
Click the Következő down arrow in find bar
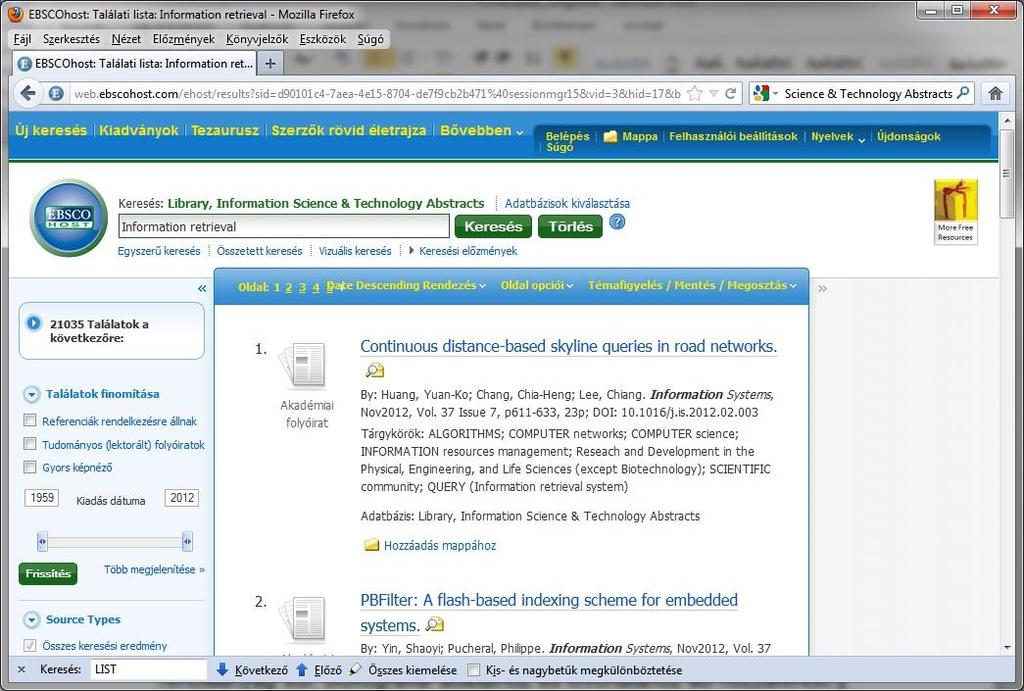point(222,669)
